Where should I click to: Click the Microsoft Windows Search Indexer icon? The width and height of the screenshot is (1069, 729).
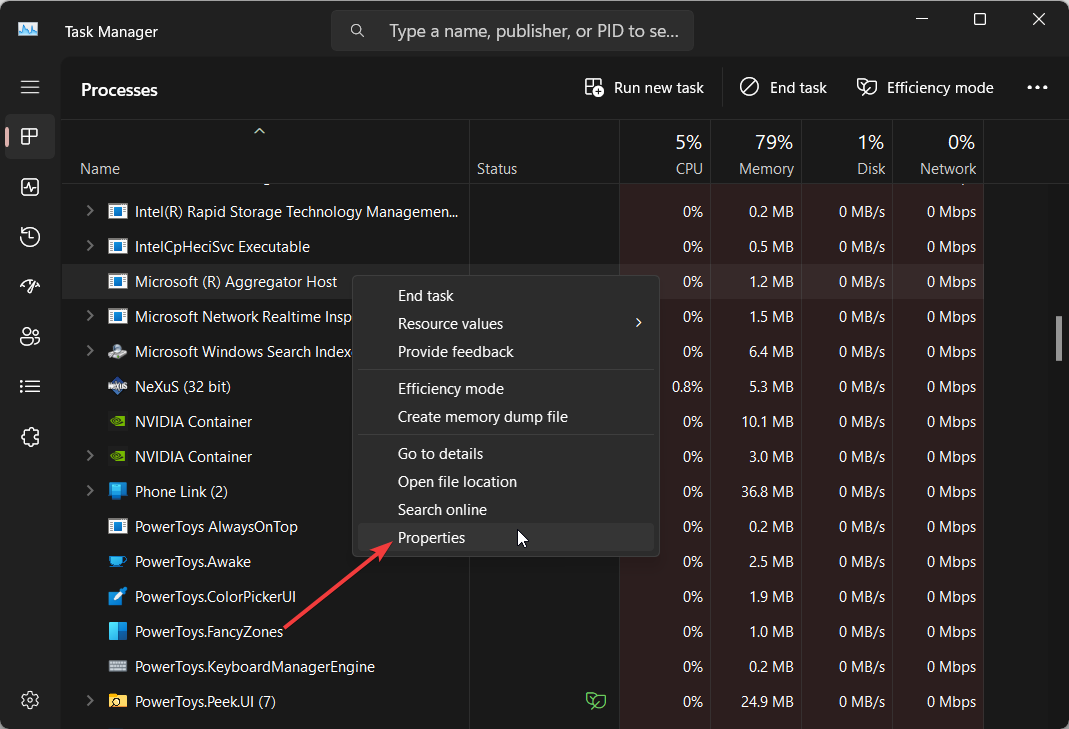(x=118, y=352)
